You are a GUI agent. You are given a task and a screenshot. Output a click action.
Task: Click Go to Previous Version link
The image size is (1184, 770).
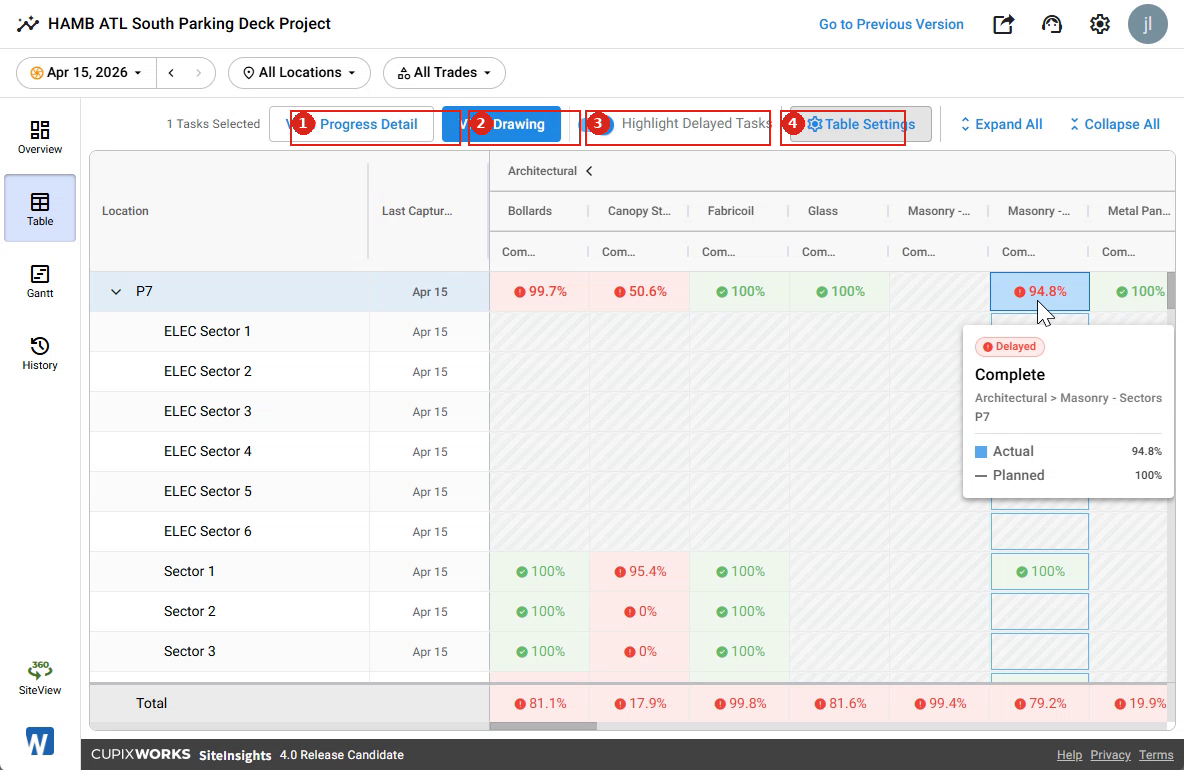pos(891,24)
